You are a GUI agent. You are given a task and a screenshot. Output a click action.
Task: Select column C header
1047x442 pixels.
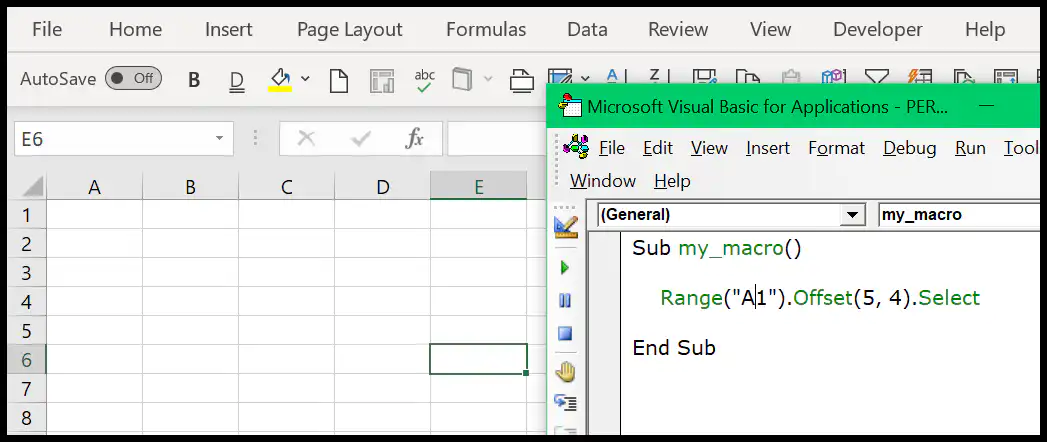pyautogui.click(x=286, y=187)
